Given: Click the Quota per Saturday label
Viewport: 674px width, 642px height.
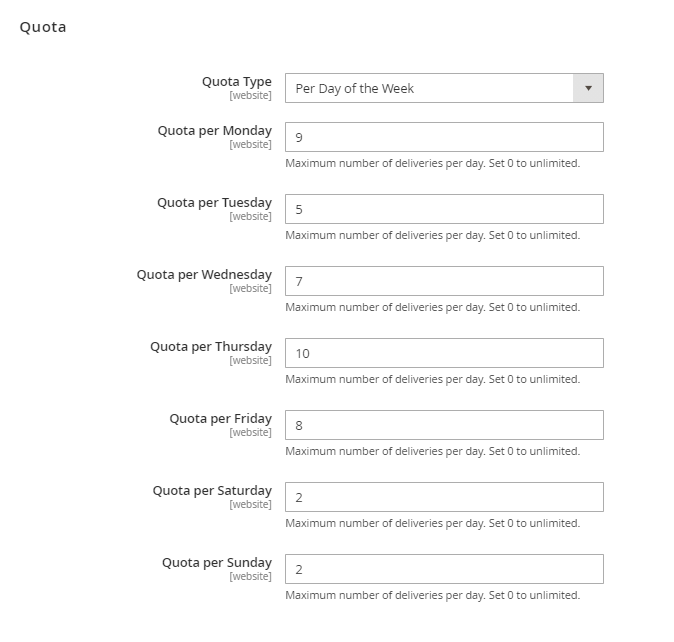Looking at the screenshot, I should (212, 491).
